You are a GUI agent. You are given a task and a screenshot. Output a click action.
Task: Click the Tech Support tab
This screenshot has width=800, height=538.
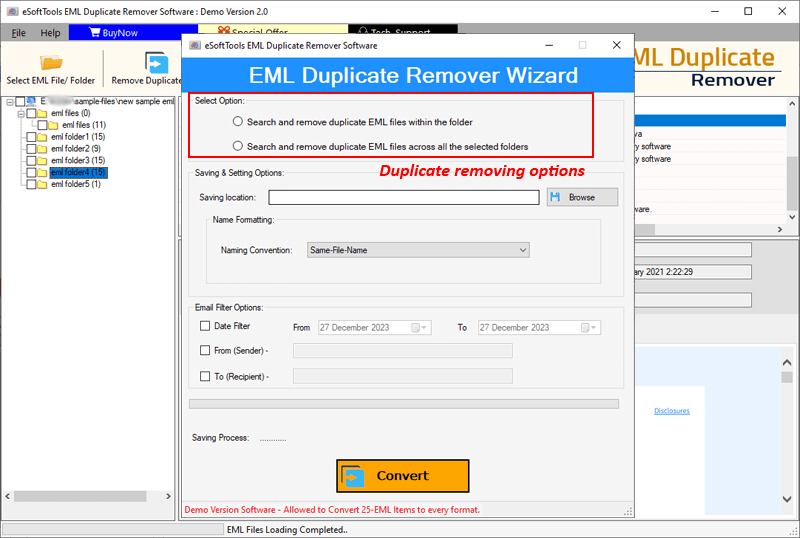(403, 30)
